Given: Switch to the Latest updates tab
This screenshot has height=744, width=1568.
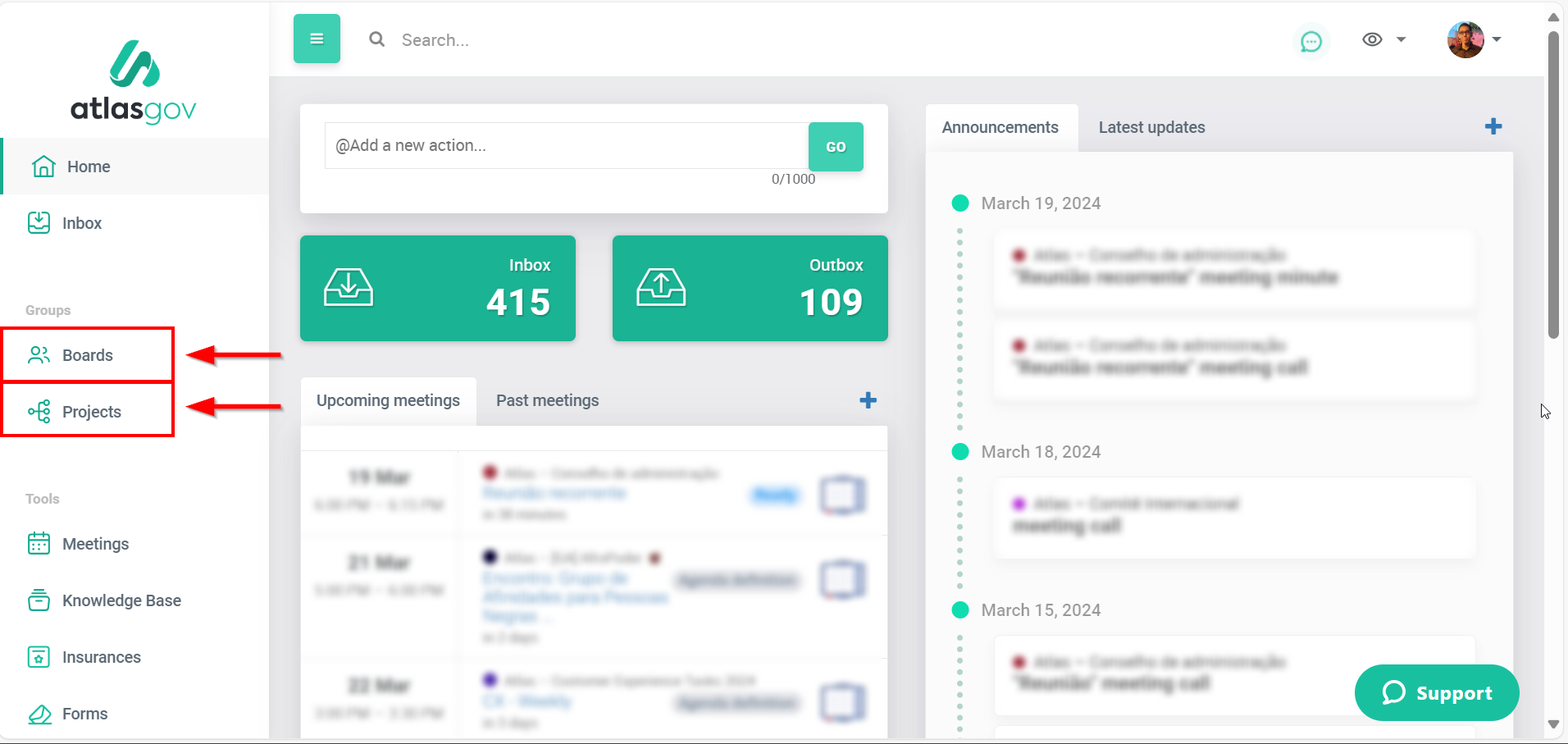Looking at the screenshot, I should (1151, 127).
